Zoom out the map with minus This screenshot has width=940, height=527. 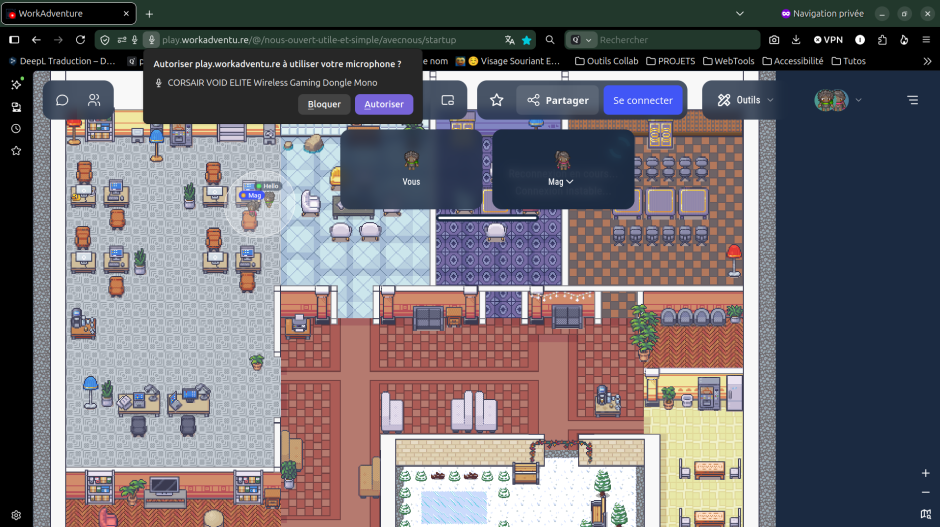pyautogui.click(x=926, y=492)
